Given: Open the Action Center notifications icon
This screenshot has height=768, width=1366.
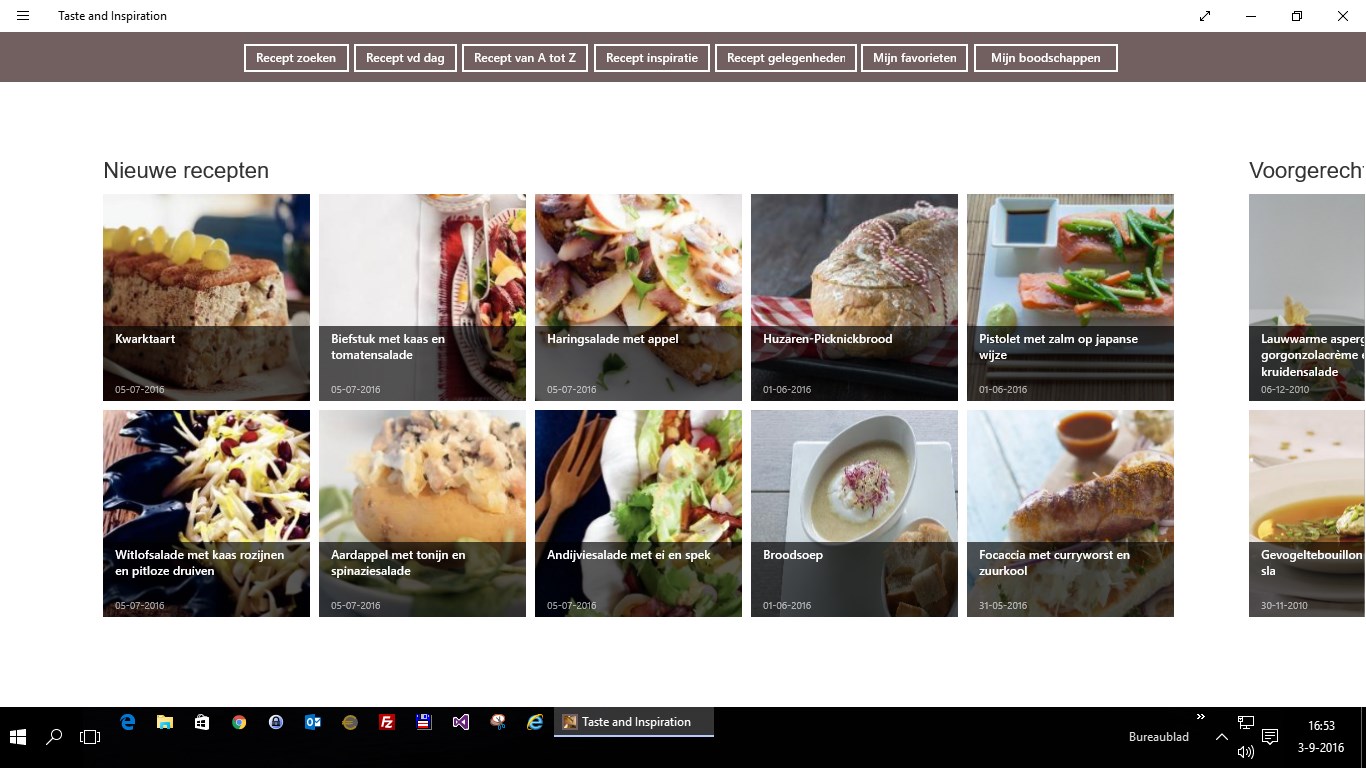Looking at the screenshot, I should pyautogui.click(x=1270, y=737).
